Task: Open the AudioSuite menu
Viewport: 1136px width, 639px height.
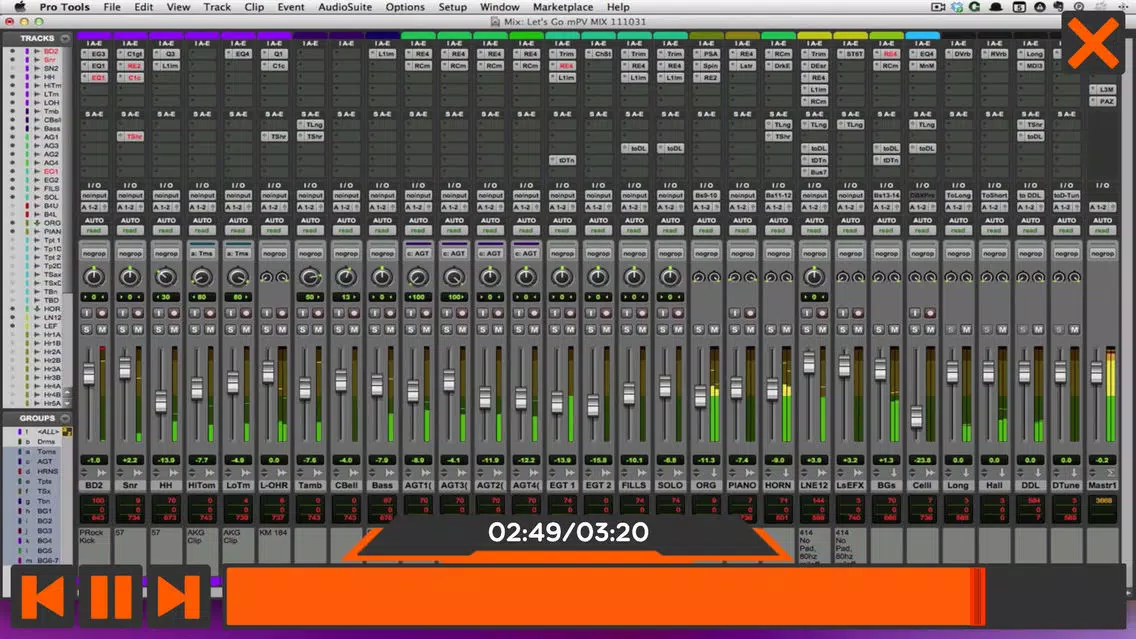Action: tap(344, 7)
